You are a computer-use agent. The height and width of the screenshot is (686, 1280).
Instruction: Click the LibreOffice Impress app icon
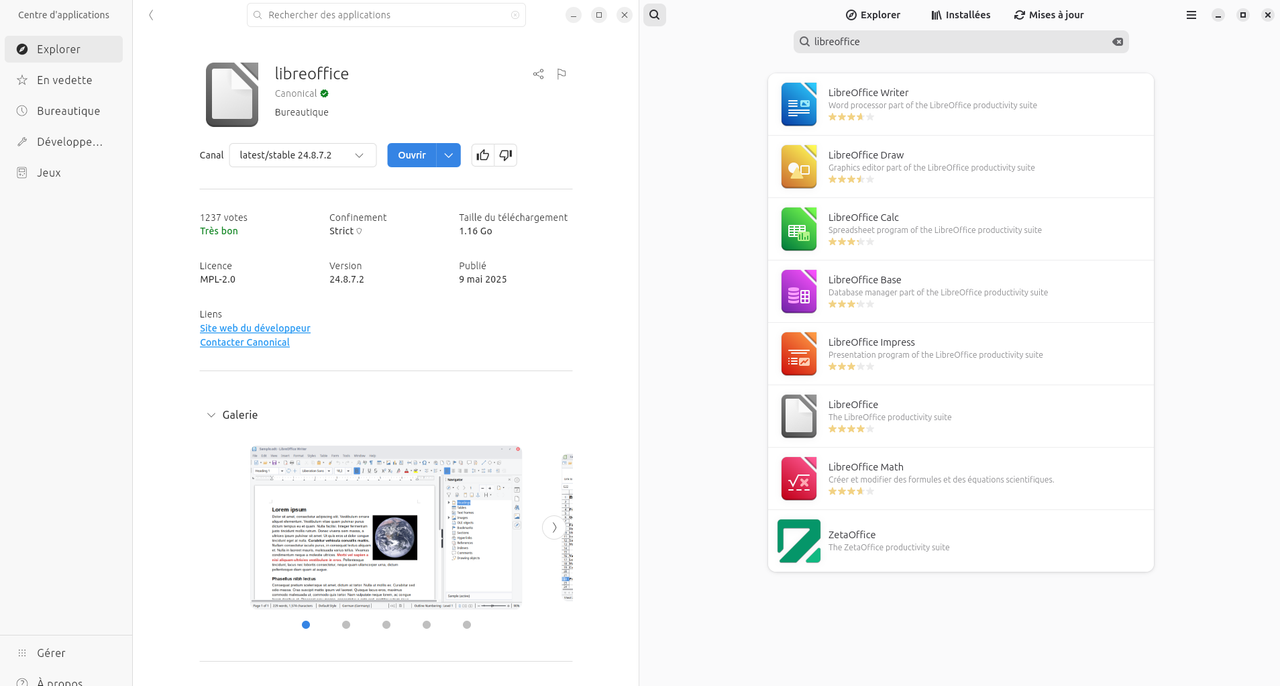click(x=799, y=354)
